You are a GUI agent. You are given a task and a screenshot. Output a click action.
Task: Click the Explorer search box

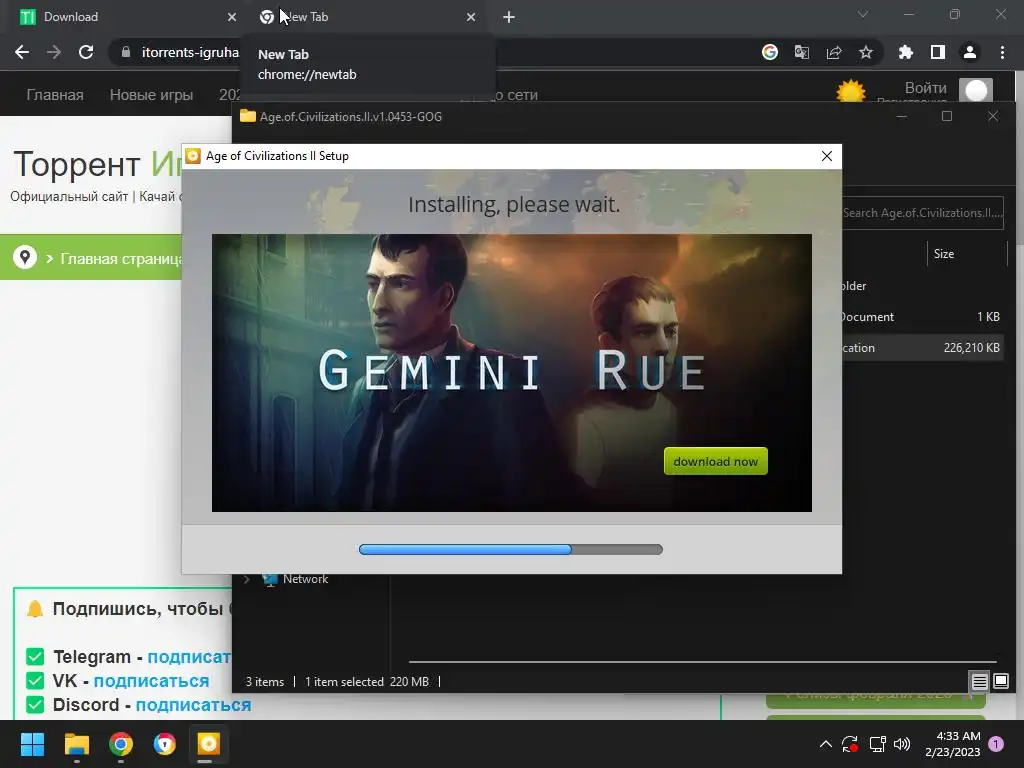pos(921,213)
